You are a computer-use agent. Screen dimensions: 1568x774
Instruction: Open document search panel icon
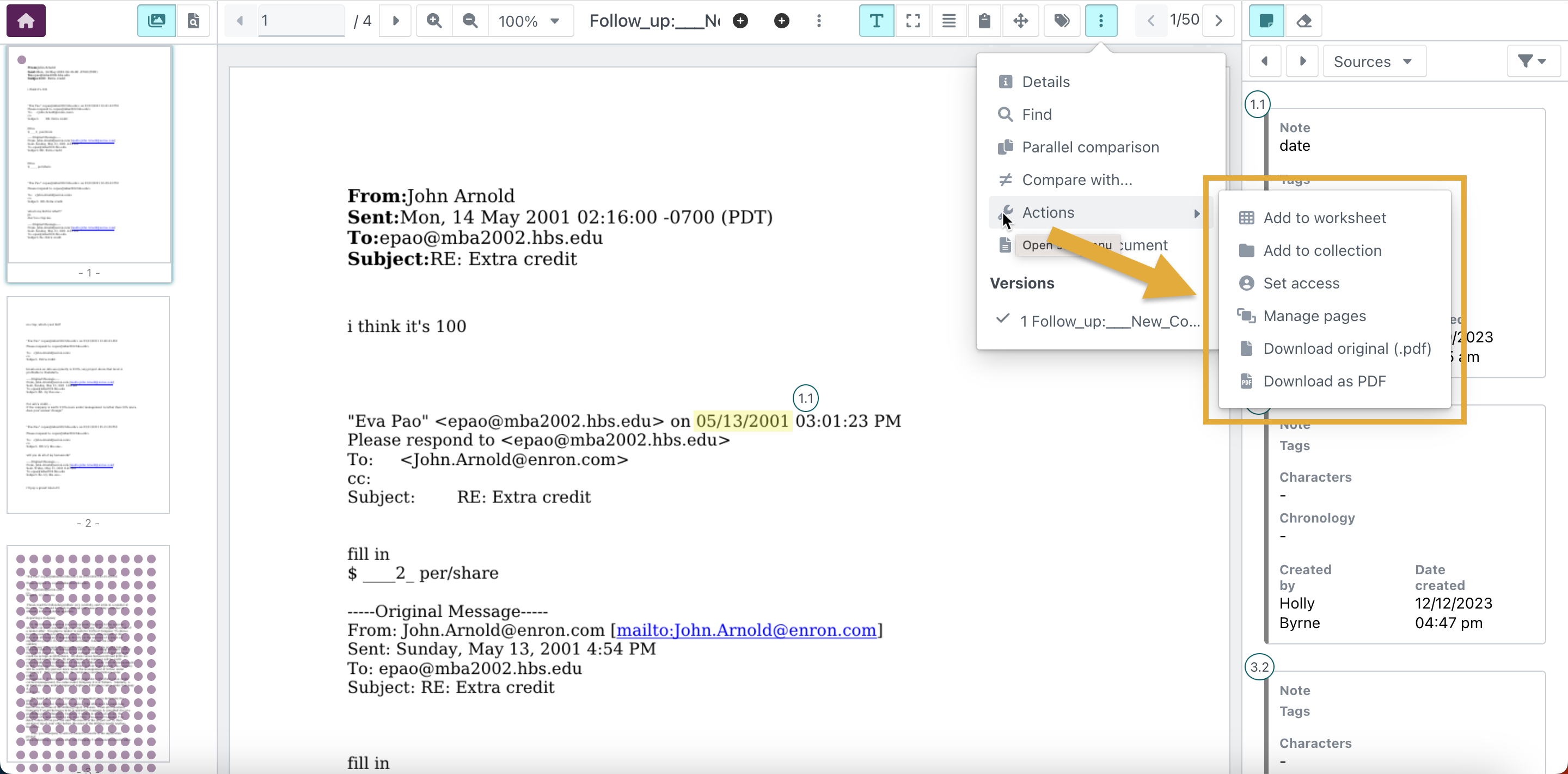[194, 21]
